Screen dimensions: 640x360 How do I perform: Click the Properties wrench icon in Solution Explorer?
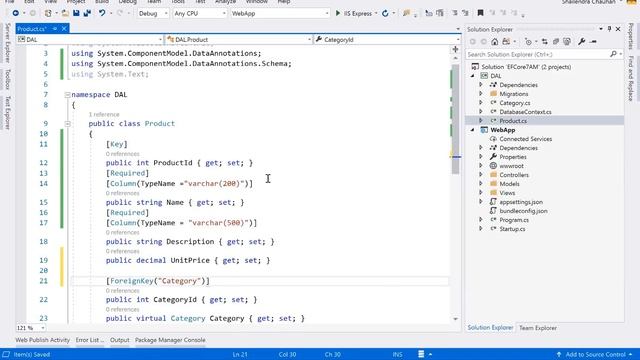pyautogui.click(x=582, y=42)
